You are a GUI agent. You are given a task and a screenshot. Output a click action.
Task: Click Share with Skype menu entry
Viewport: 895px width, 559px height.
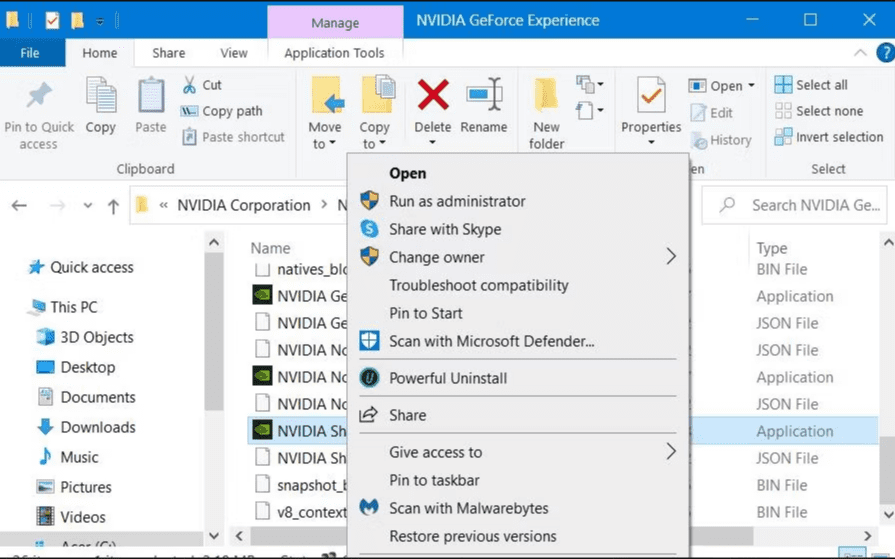[445, 229]
